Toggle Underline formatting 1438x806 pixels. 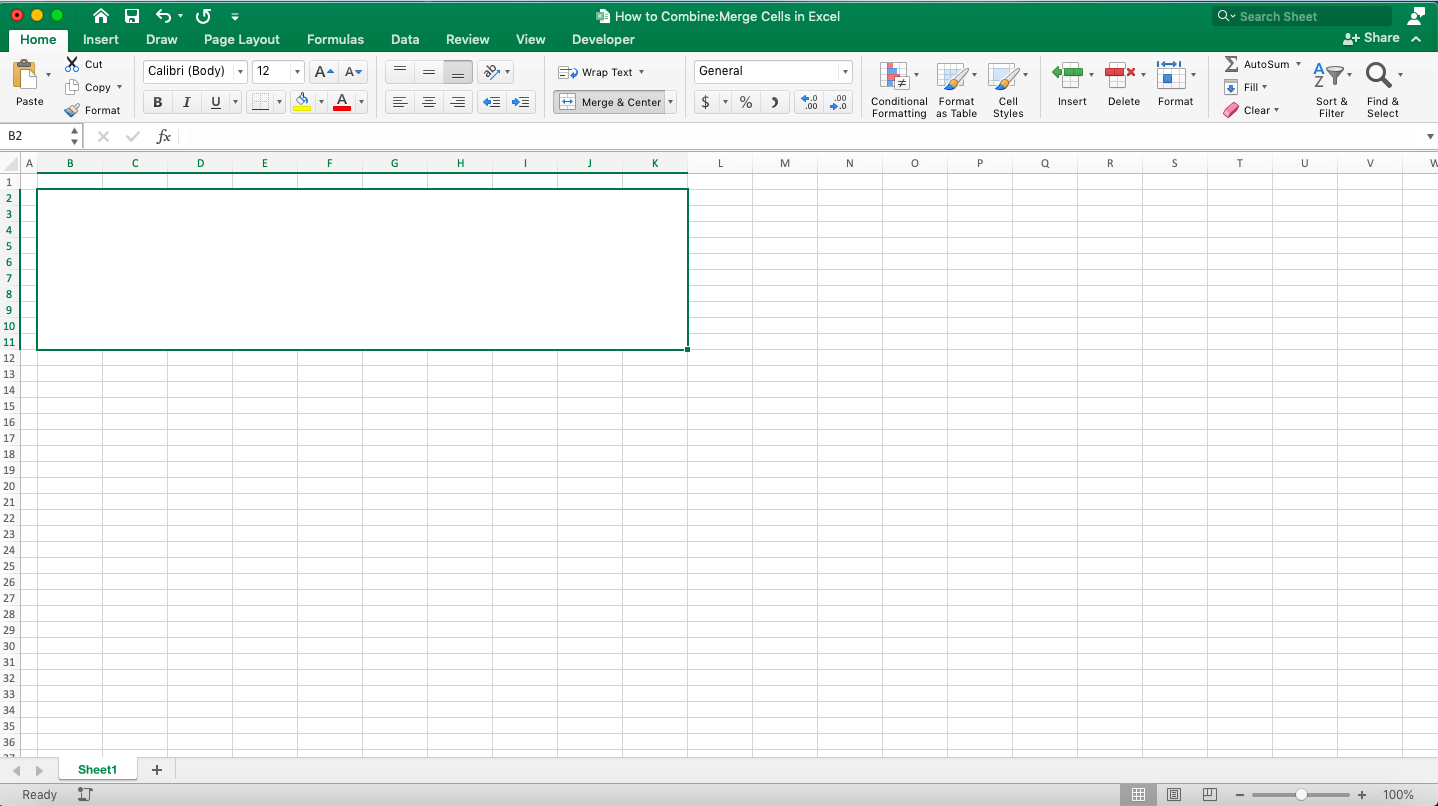coord(215,102)
